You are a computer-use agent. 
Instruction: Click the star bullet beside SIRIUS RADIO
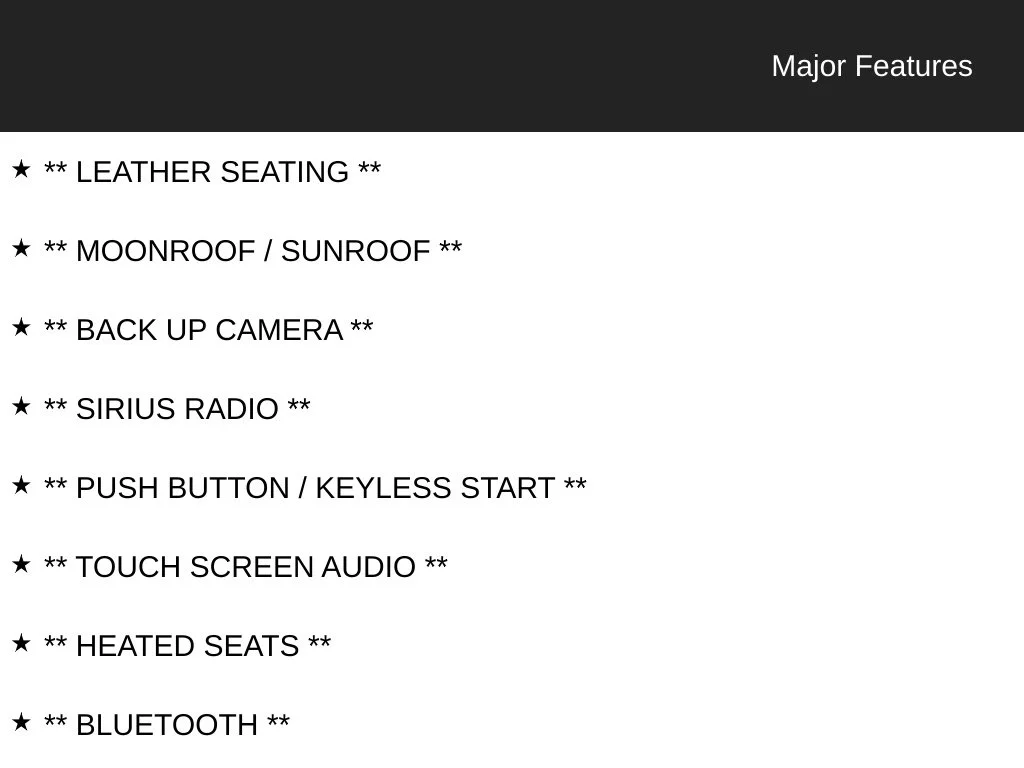click(21, 406)
